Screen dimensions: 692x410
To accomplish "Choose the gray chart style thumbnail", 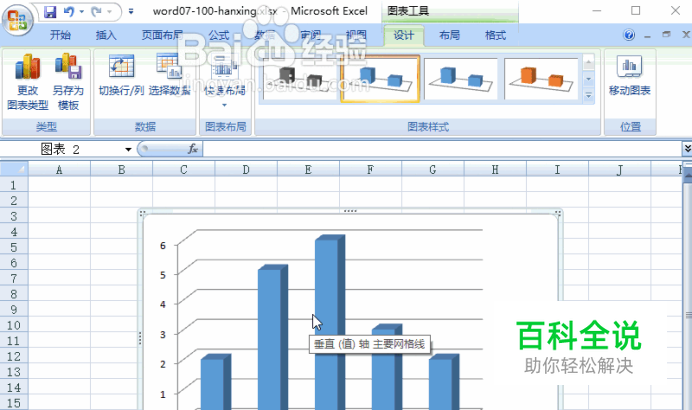I will 299,79.
